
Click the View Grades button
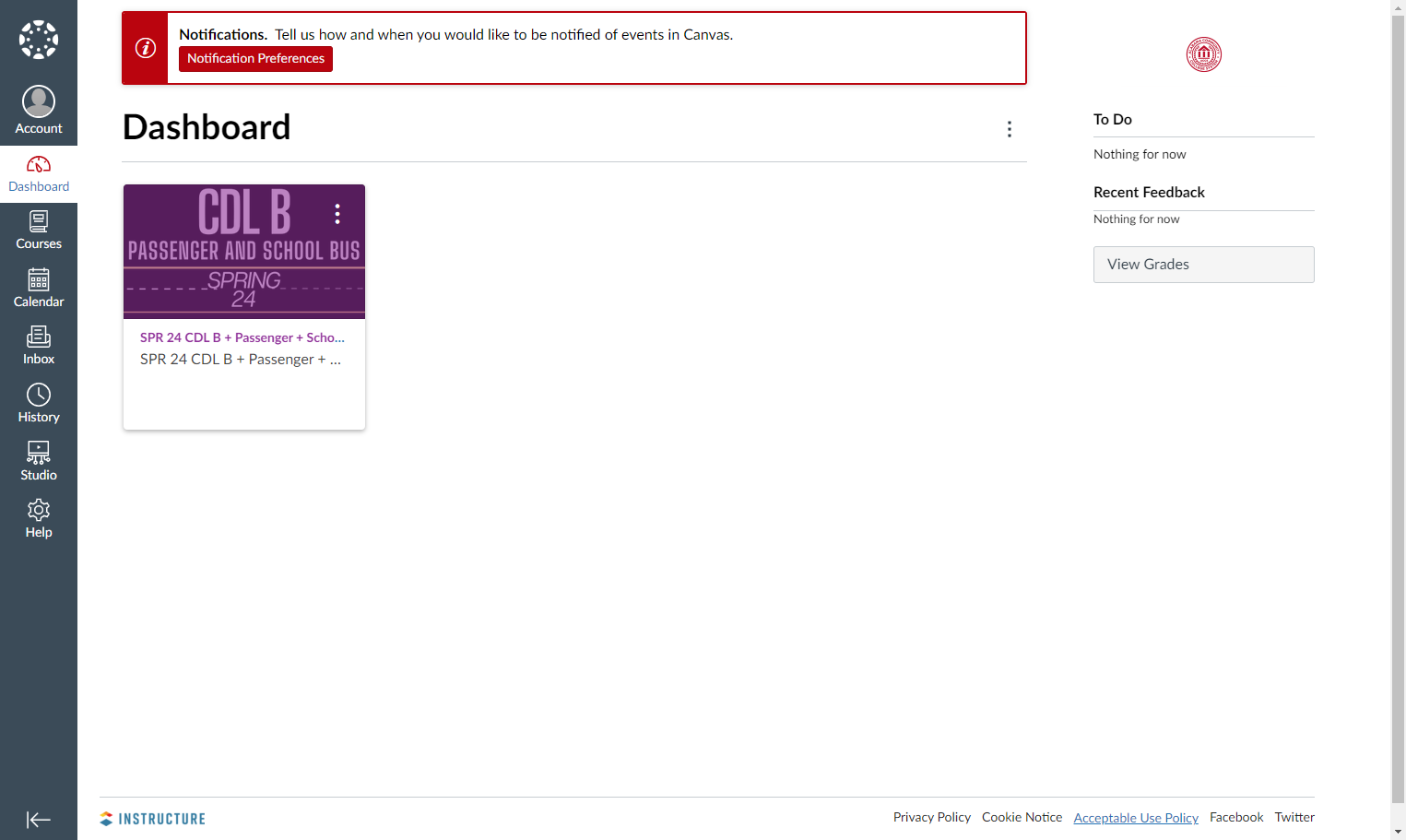(x=1203, y=265)
